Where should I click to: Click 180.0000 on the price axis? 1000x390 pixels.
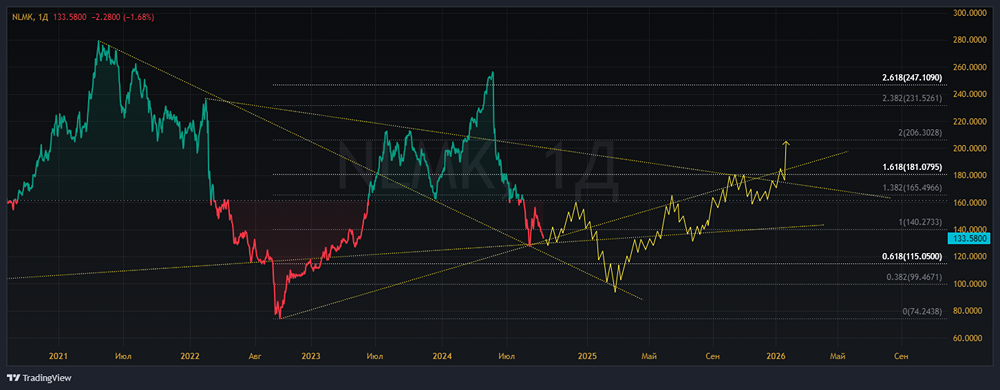(x=968, y=176)
